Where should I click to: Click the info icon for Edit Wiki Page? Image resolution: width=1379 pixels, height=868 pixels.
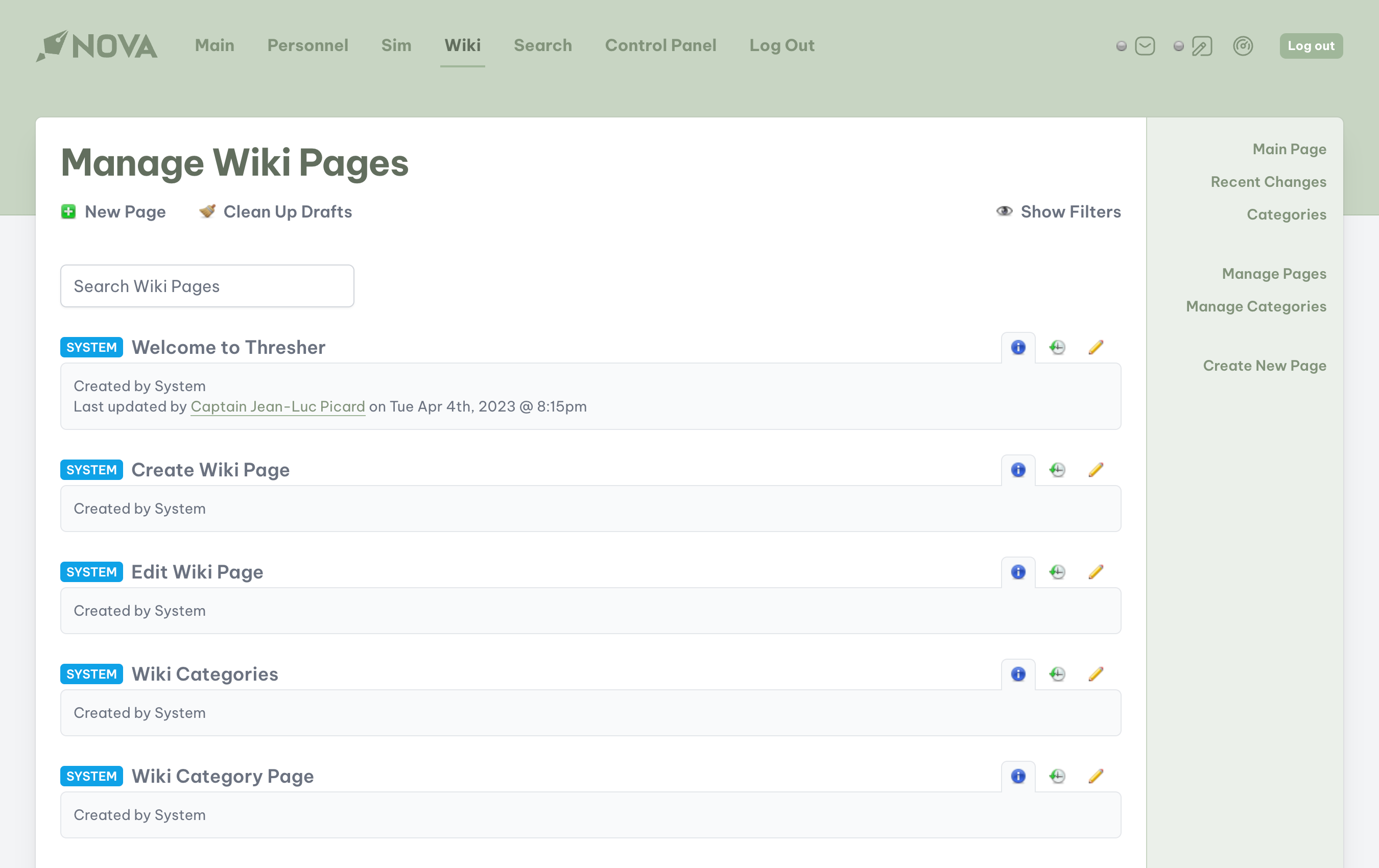[1018, 571]
